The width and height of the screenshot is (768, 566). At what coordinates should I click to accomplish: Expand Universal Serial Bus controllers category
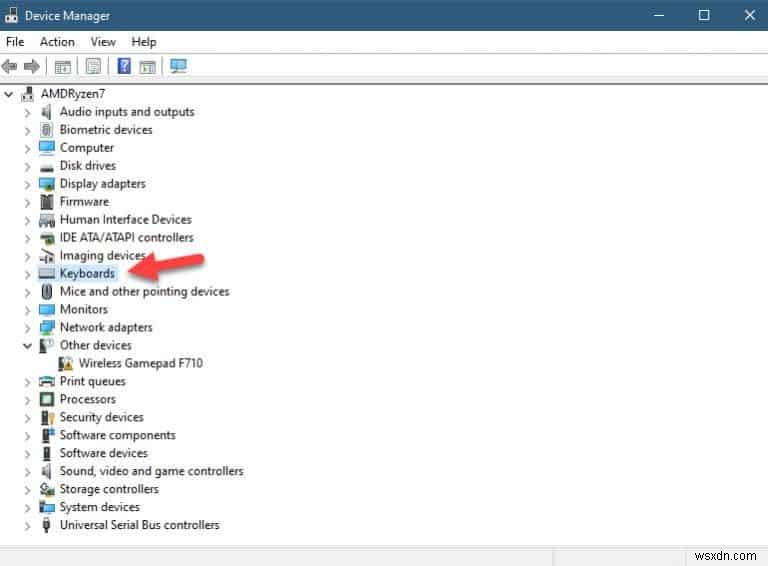[x=27, y=526]
